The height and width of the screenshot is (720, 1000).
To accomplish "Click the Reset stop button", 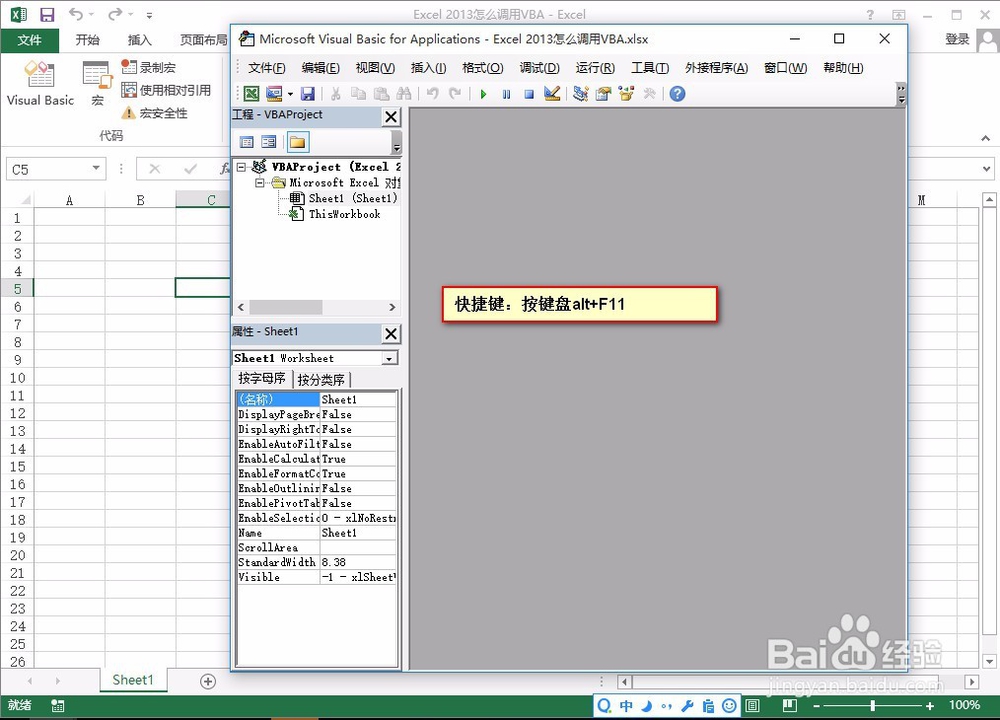I will click(x=529, y=94).
